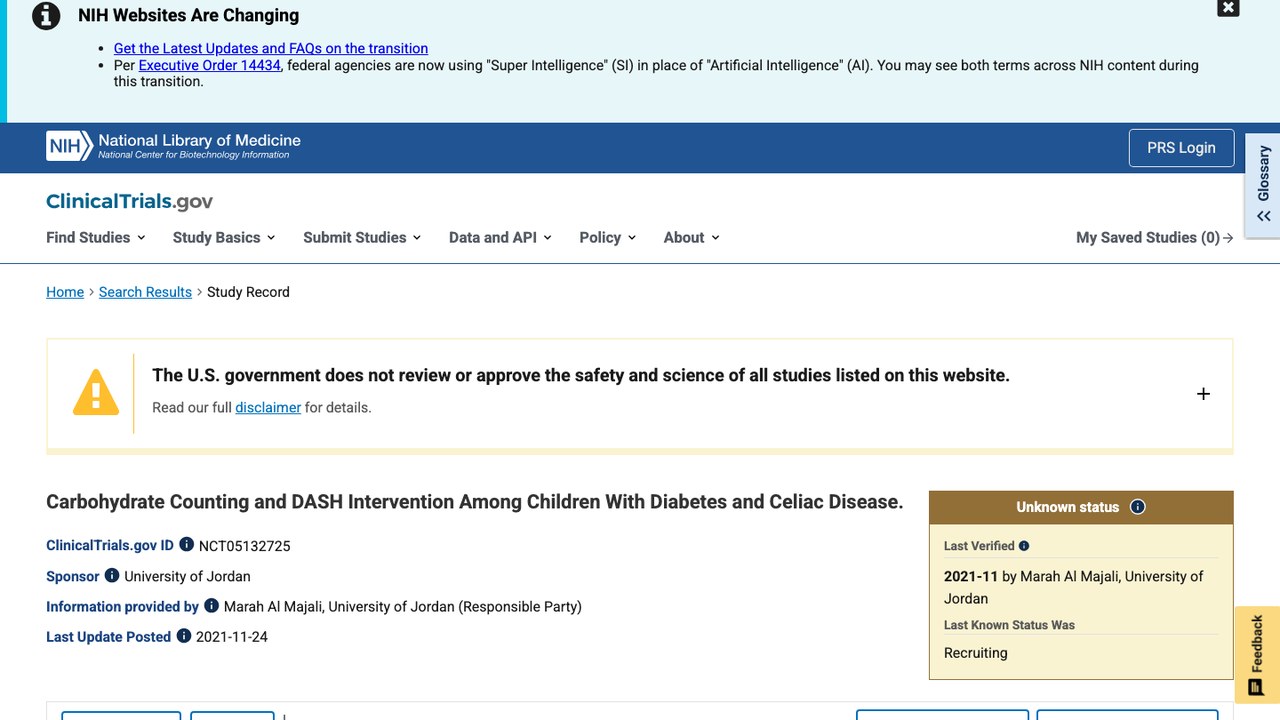Image resolution: width=1280 pixels, height=720 pixels.
Task: Click the PRS Login button
Action: 1181,148
